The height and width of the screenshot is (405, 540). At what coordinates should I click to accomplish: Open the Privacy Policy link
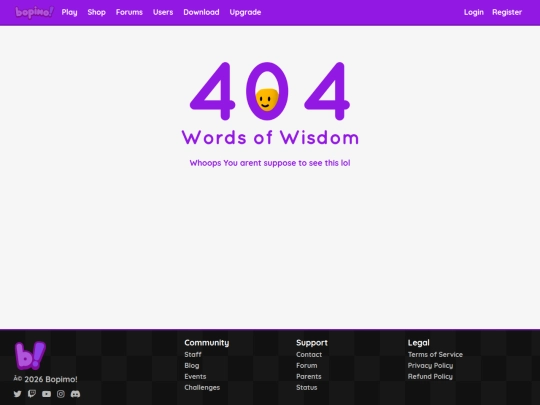click(430, 365)
